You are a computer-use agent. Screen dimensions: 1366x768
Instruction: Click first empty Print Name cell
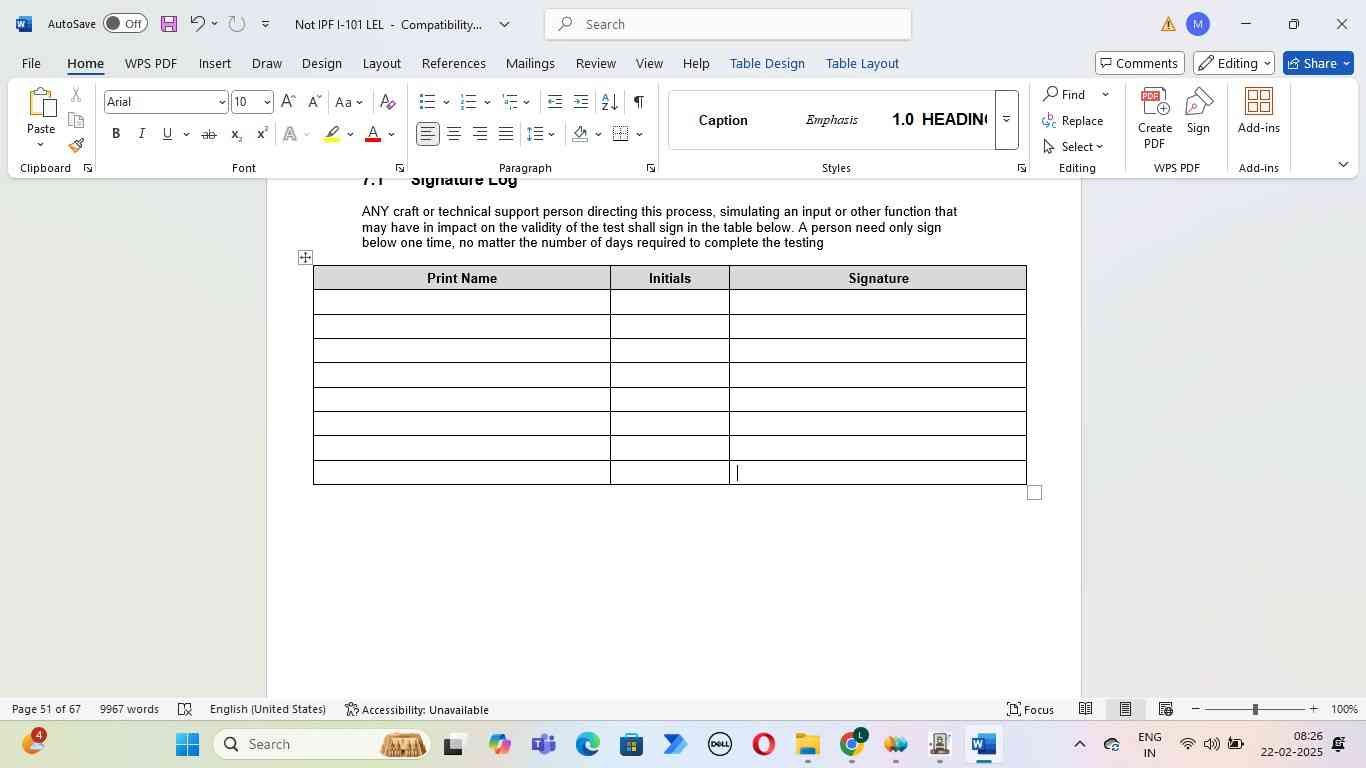point(462,302)
